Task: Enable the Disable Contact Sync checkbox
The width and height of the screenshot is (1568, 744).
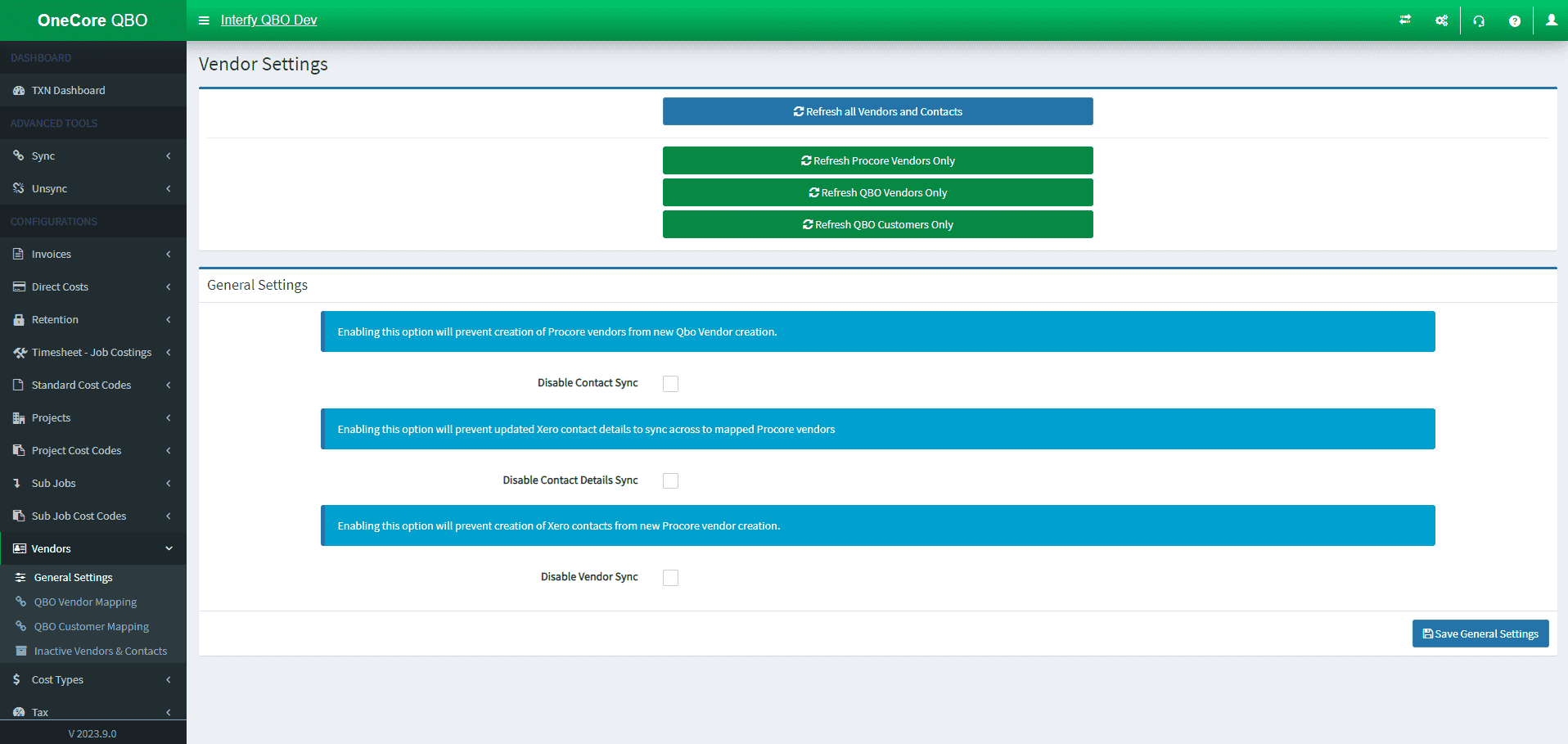Action: [x=670, y=384]
